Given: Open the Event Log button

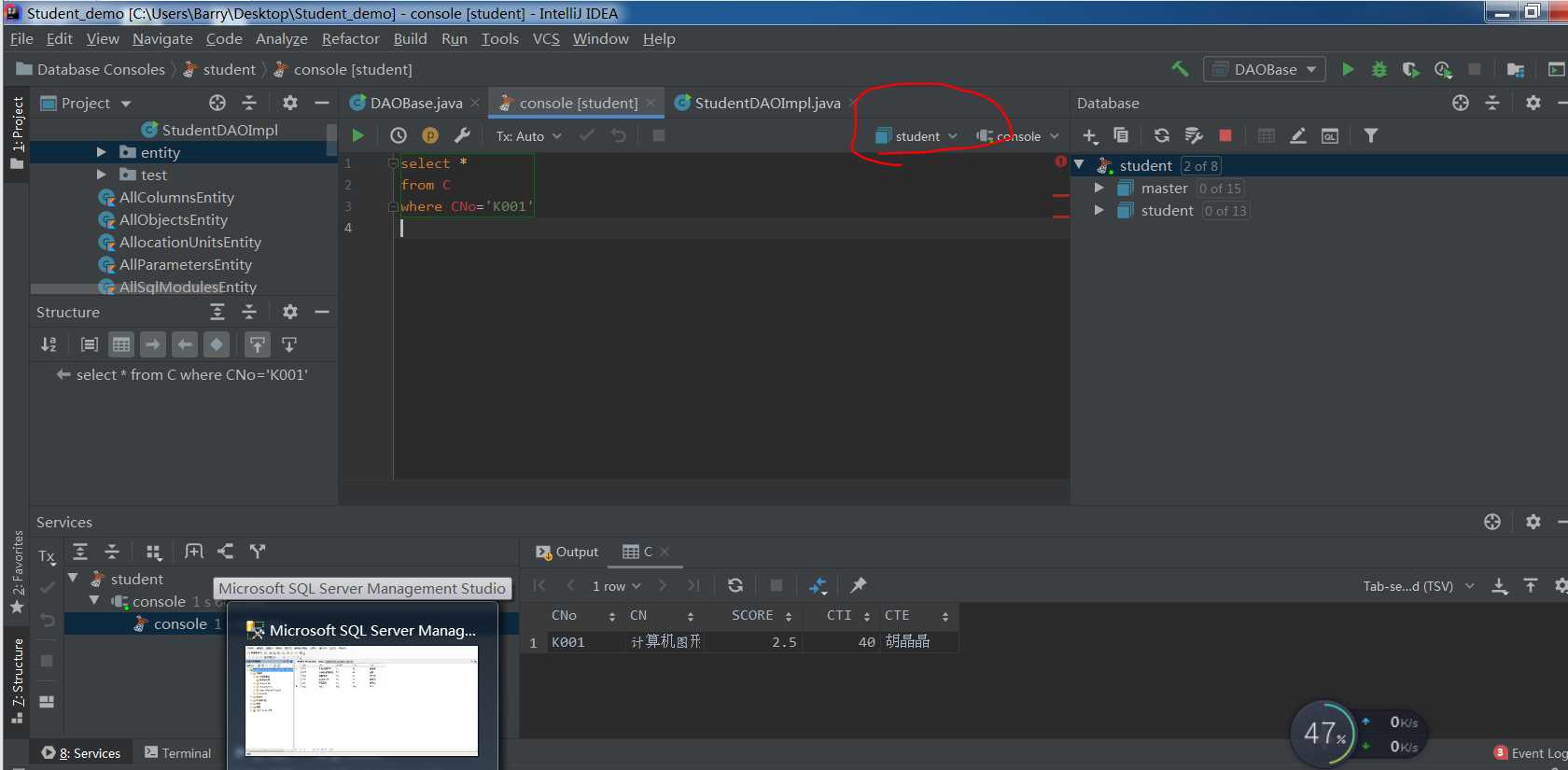Looking at the screenshot, I should pyautogui.click(x=1531, y=753).
